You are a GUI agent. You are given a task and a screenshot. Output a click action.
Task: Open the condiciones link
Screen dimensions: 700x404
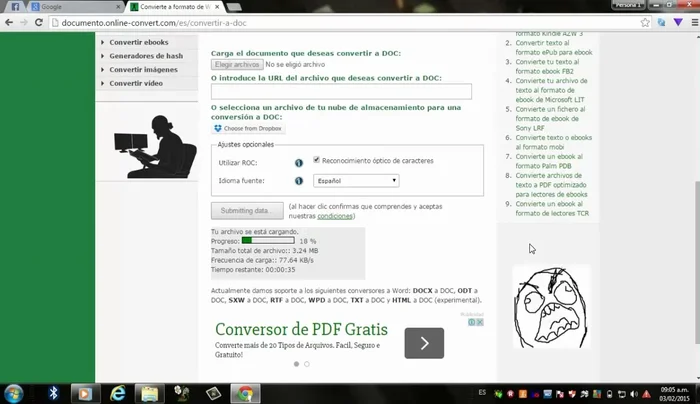[x=335, y=216]
